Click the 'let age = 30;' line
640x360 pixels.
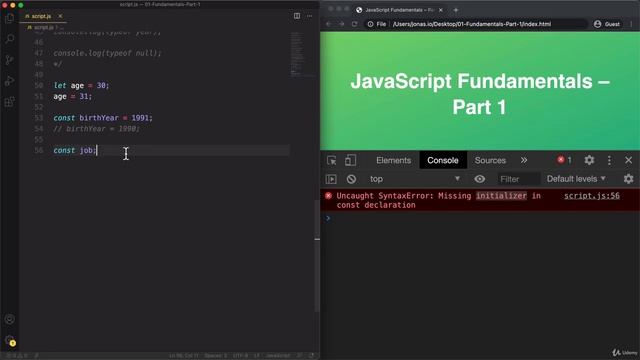click(81, 86)
